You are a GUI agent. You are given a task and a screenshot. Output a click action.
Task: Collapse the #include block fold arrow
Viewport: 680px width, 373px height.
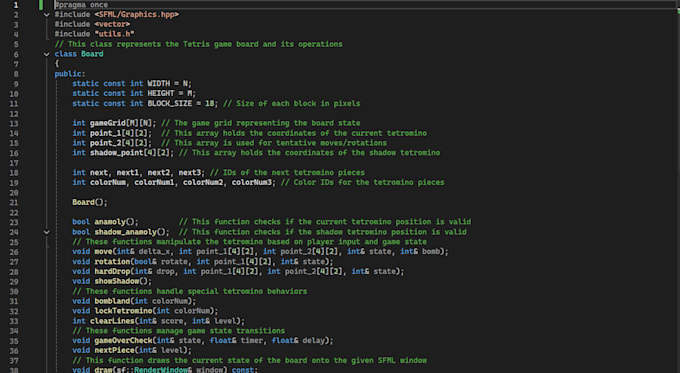click(x=46, y=15)
